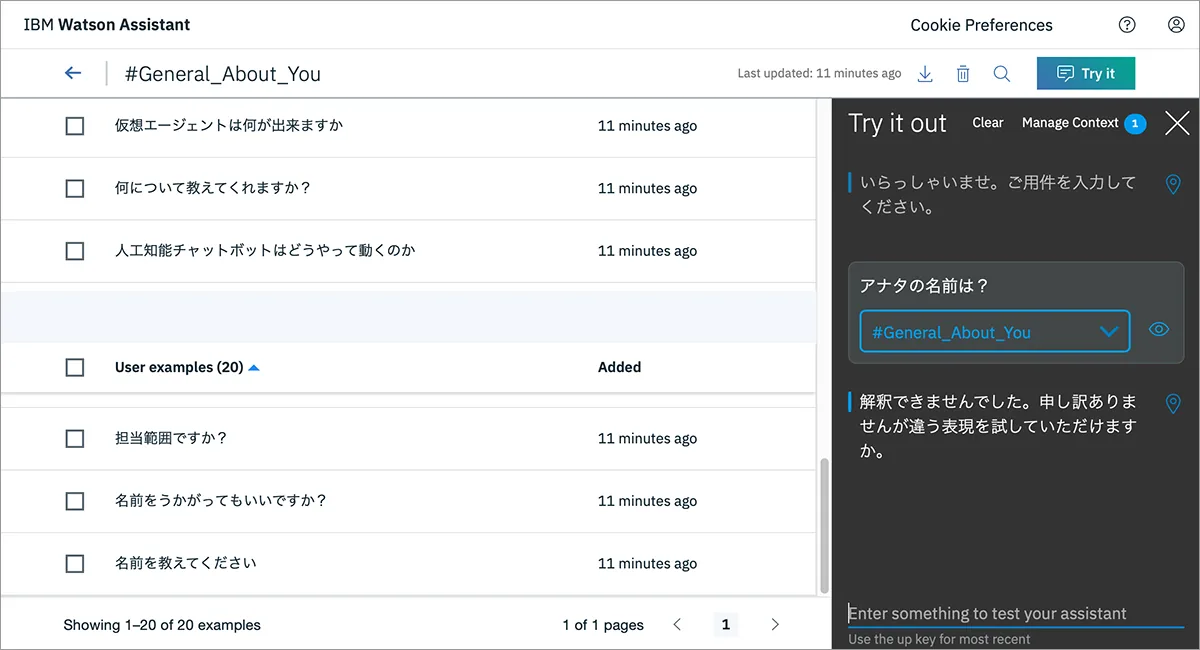Click the example text 担当範囲ですか？
The width and height of the screenshot is (1200, 650).
click(x=171, y=438)
